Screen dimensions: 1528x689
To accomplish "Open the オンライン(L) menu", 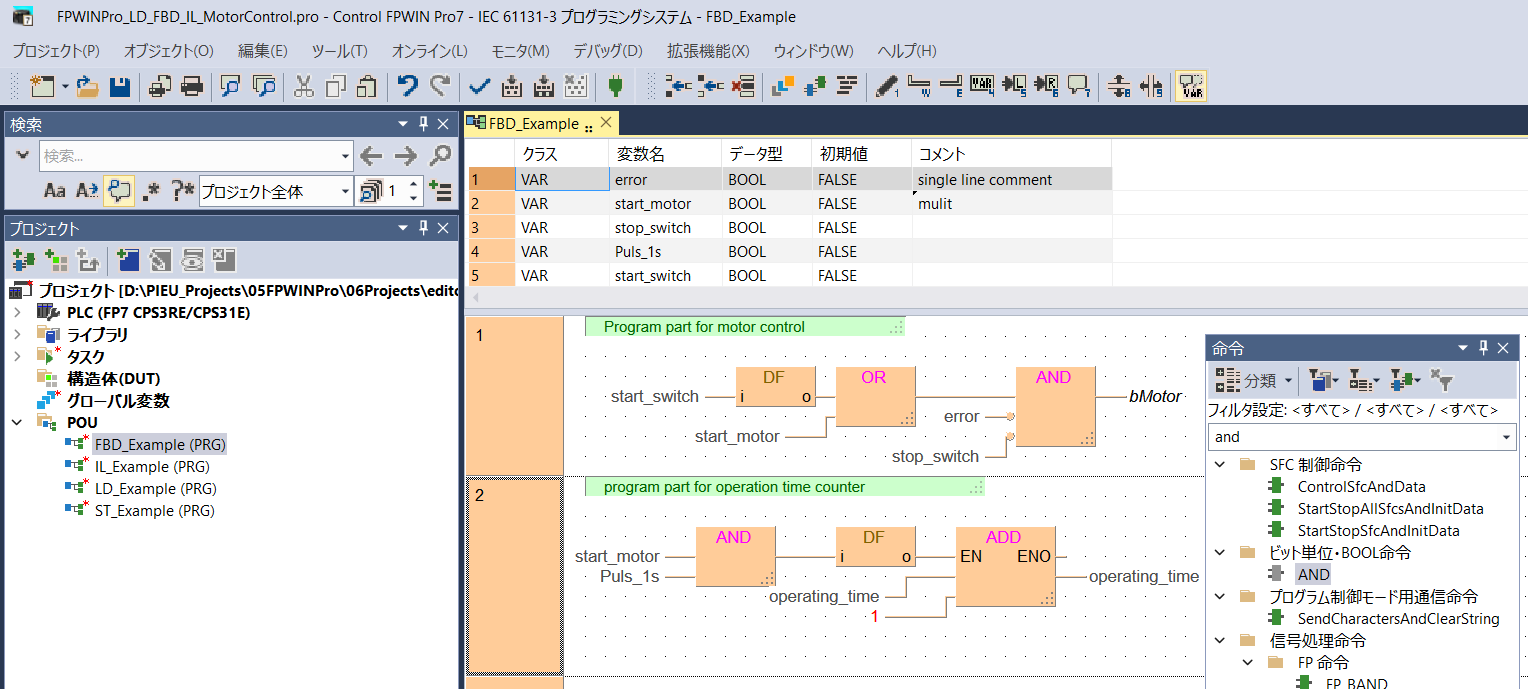I will click(429, 51).
